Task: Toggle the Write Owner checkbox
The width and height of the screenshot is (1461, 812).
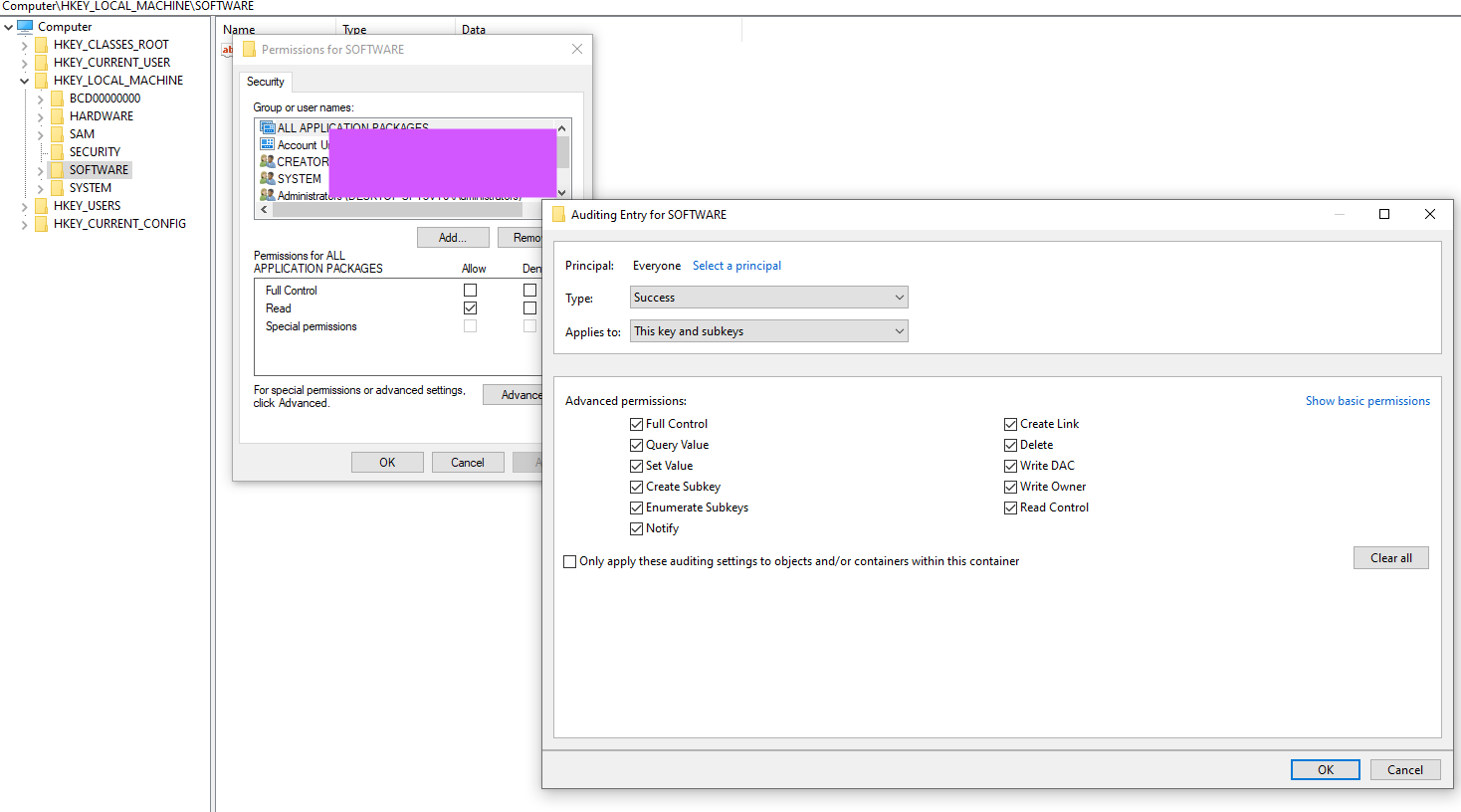Action: [1011, 487]
